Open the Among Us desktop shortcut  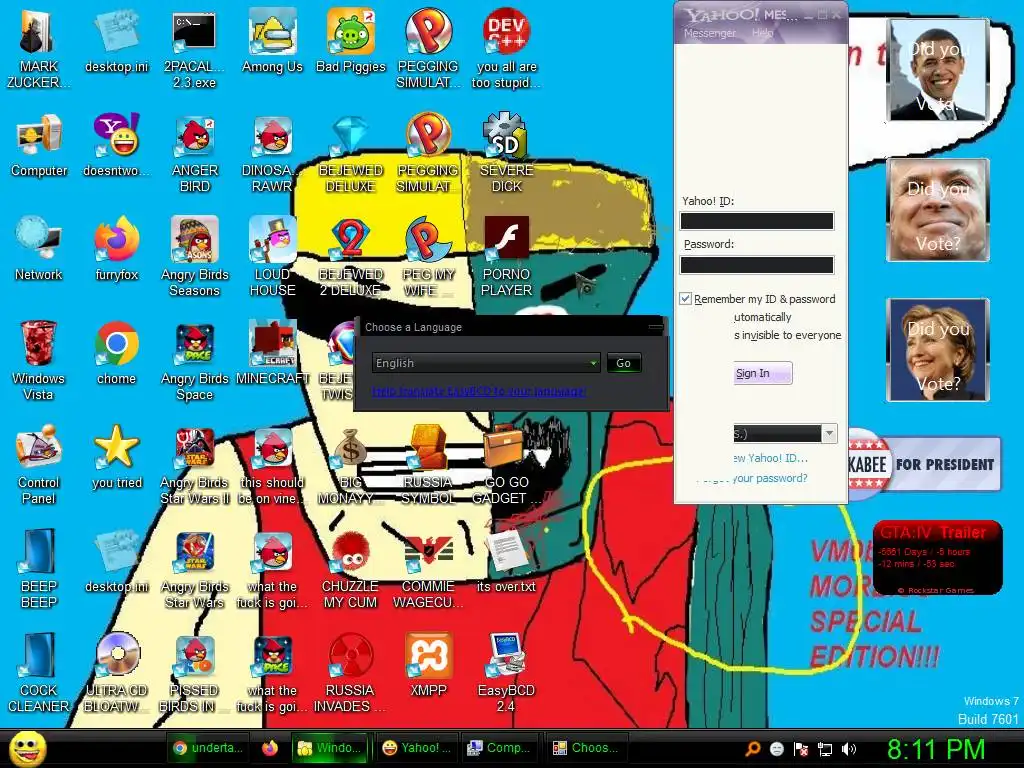tap(272, 40)
